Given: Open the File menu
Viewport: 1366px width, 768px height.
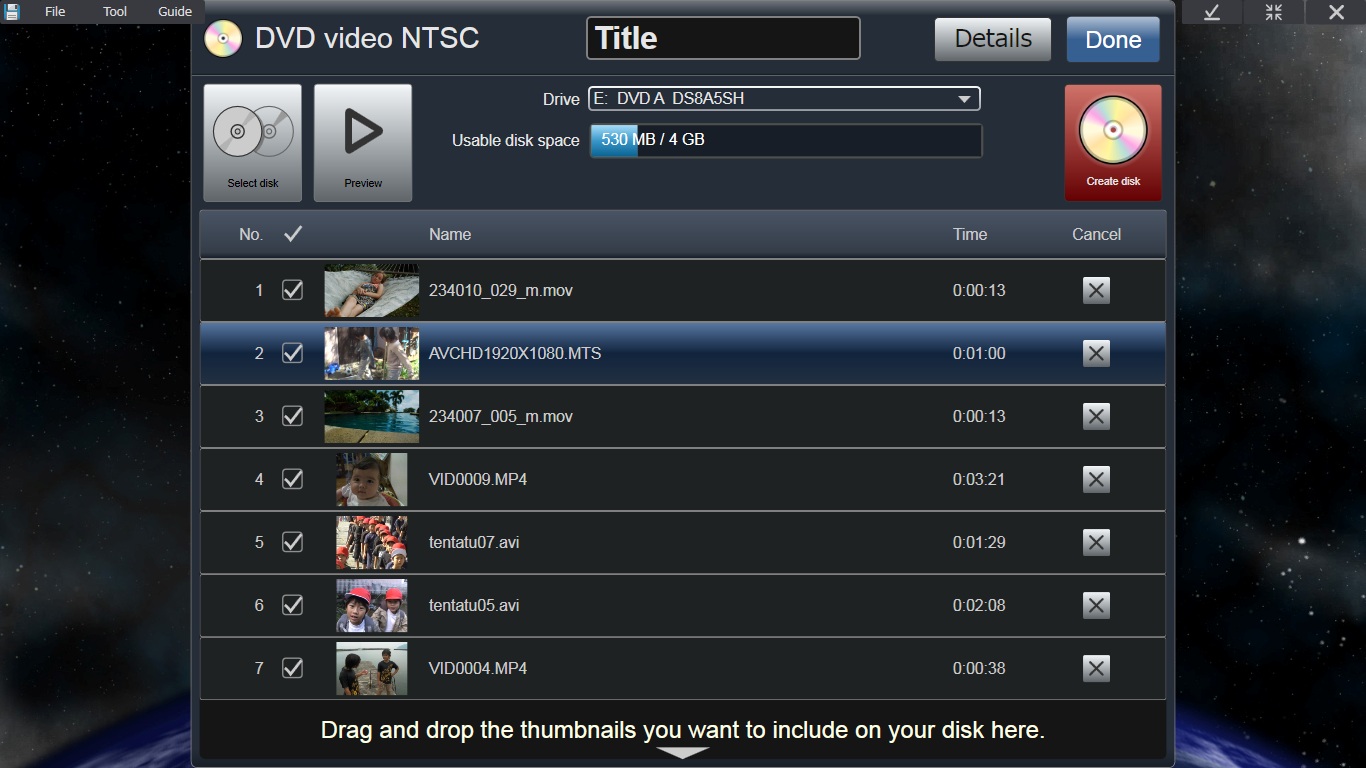Looking at the screenshot, I should pyautogui.click(x=55, y=12).
